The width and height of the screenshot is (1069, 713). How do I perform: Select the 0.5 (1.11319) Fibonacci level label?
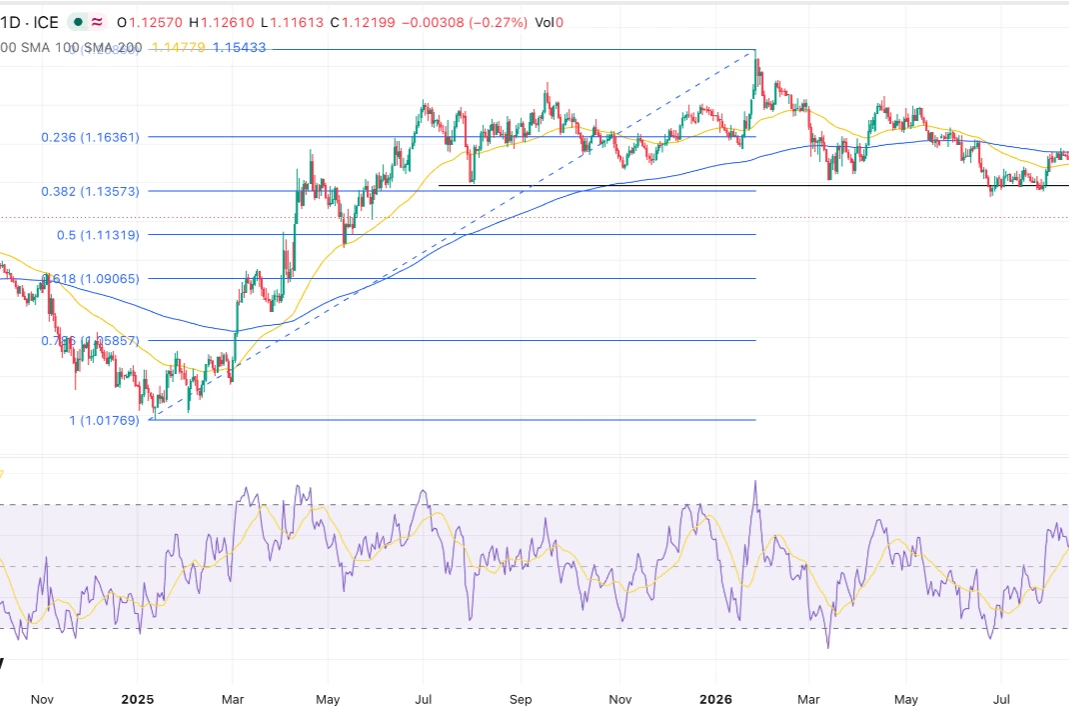[98, 235]
